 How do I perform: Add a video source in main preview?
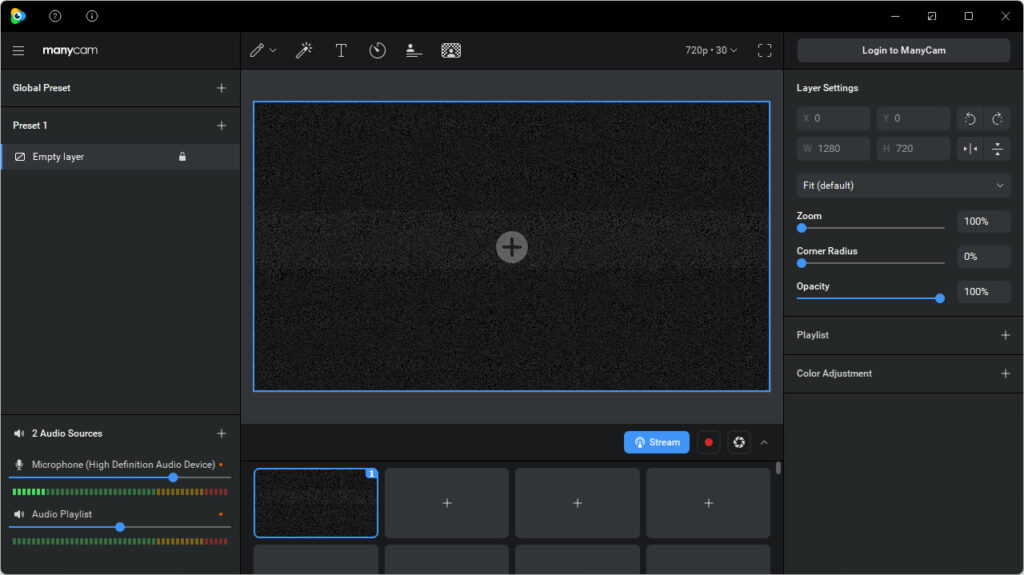point(511,247)
